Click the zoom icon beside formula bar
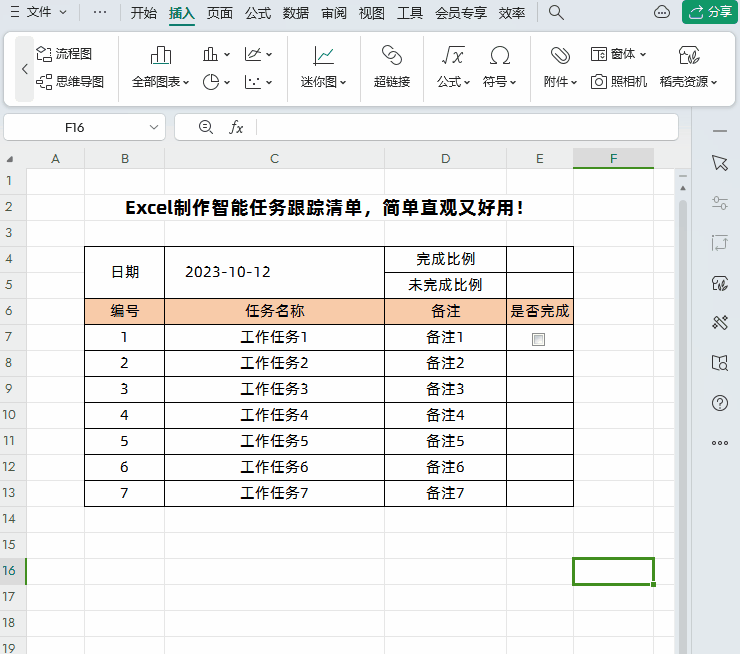 206,127
